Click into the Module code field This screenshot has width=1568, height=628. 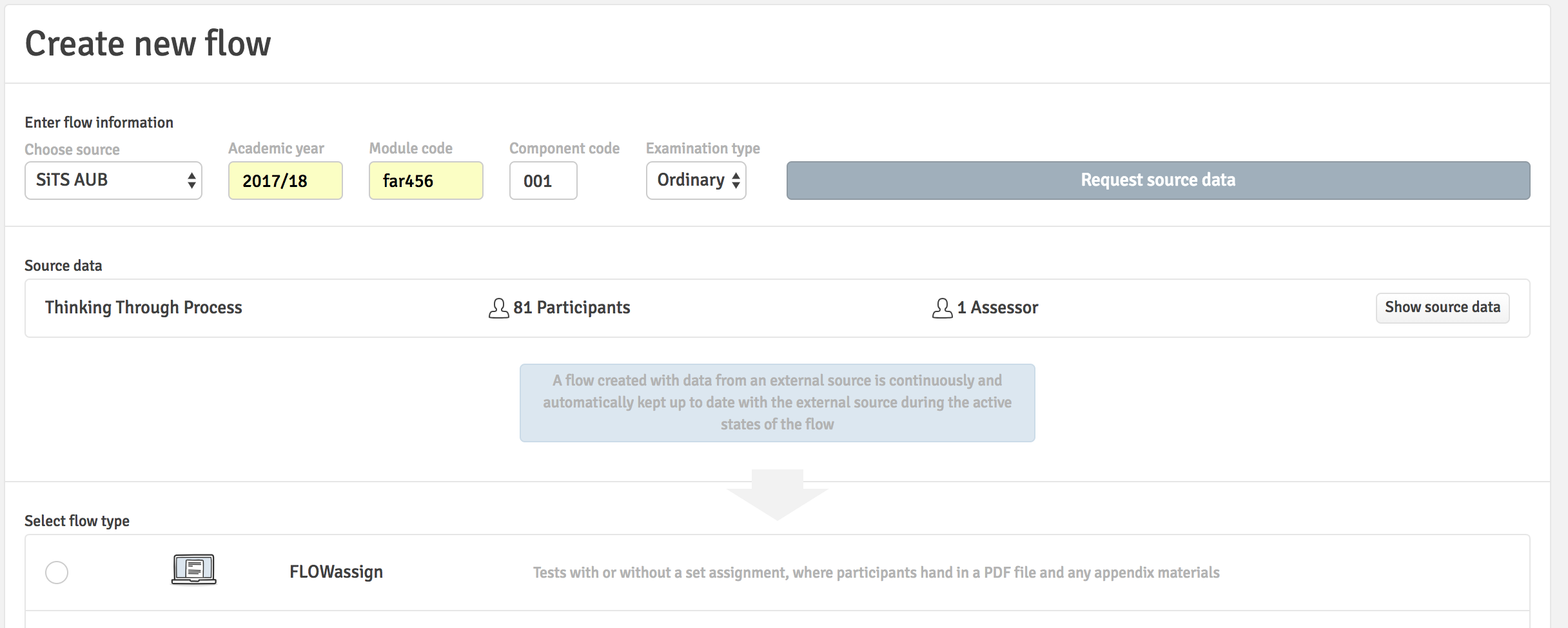(426, 181)
